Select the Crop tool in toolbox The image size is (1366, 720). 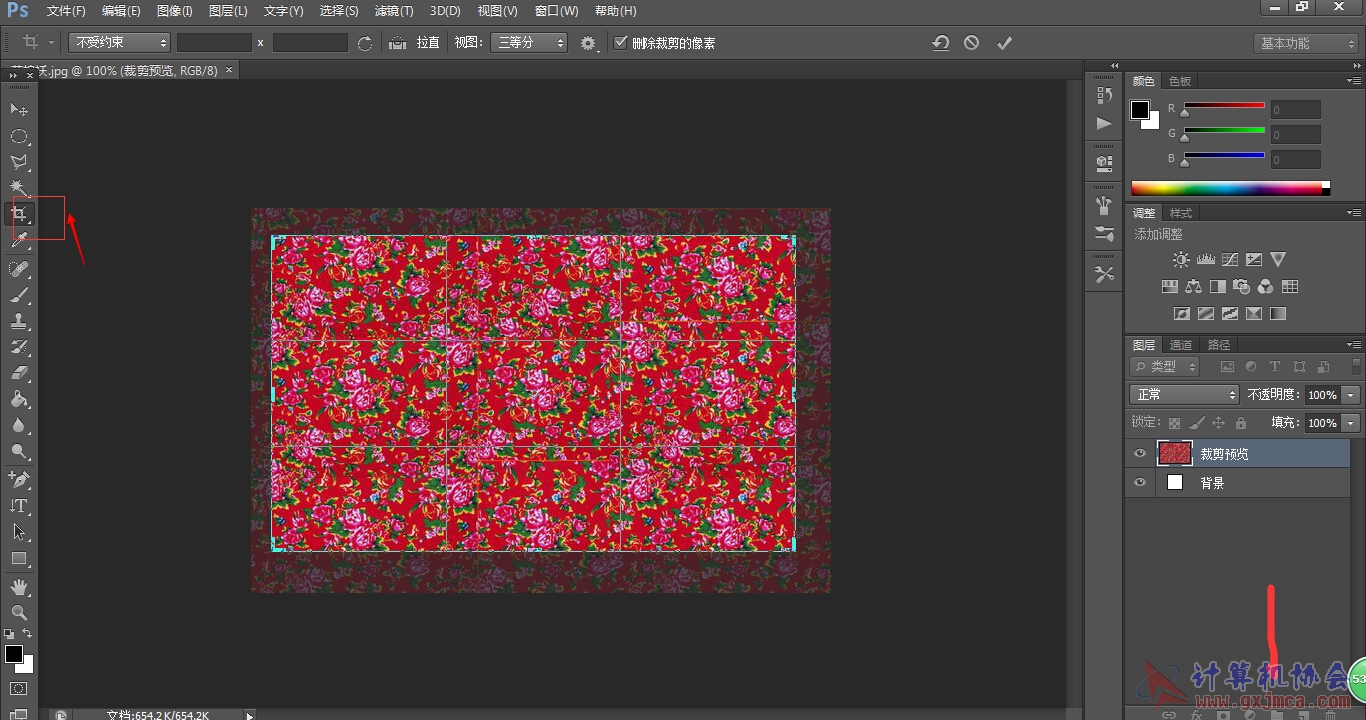click(x=19, y=214)
